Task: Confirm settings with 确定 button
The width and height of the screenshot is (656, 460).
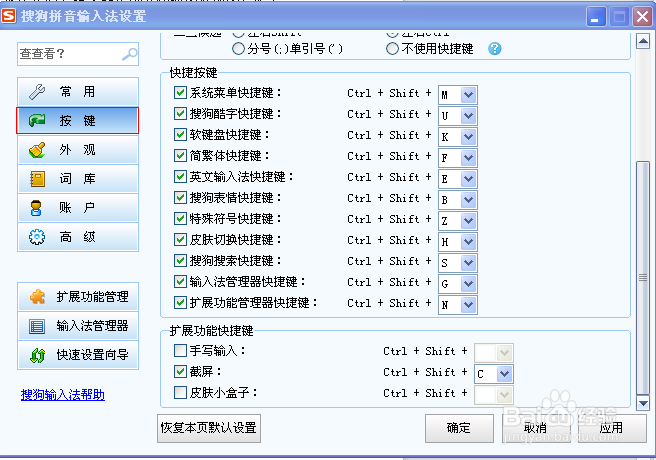Action: pyautogui.click(x=459, y=428)
